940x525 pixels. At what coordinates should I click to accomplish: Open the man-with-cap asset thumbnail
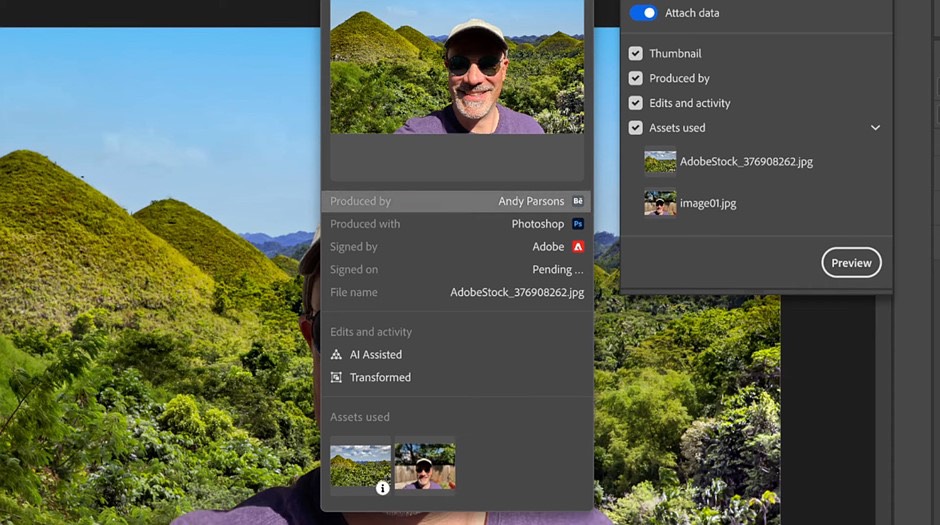[425, 466]
